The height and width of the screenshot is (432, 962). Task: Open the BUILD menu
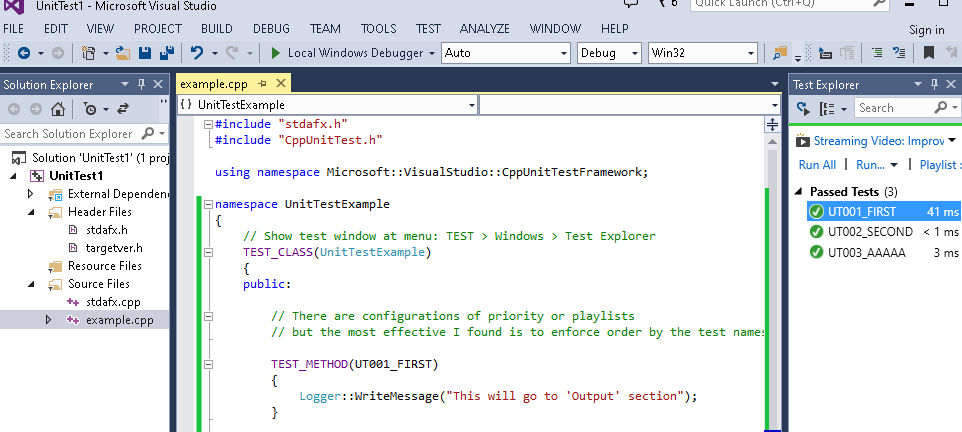217,29
